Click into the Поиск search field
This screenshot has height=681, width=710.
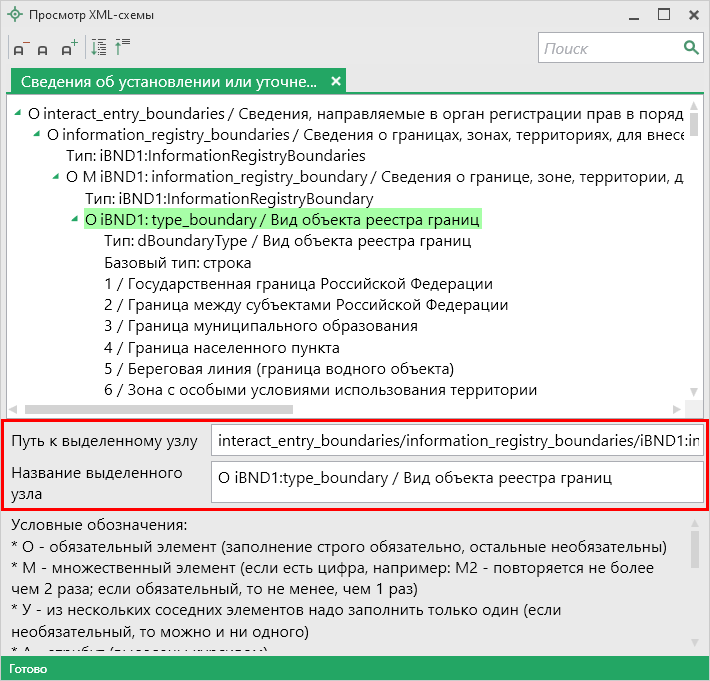click(x=609, y=48)
